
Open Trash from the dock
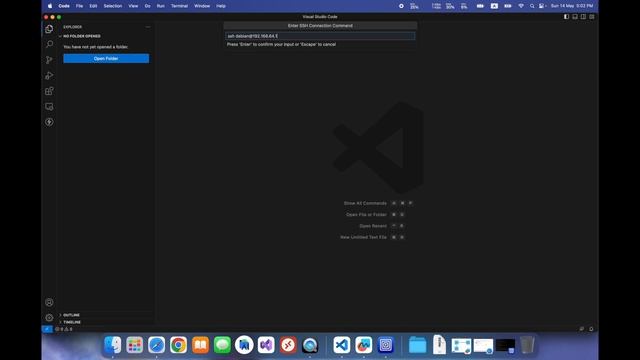(527, 345)
